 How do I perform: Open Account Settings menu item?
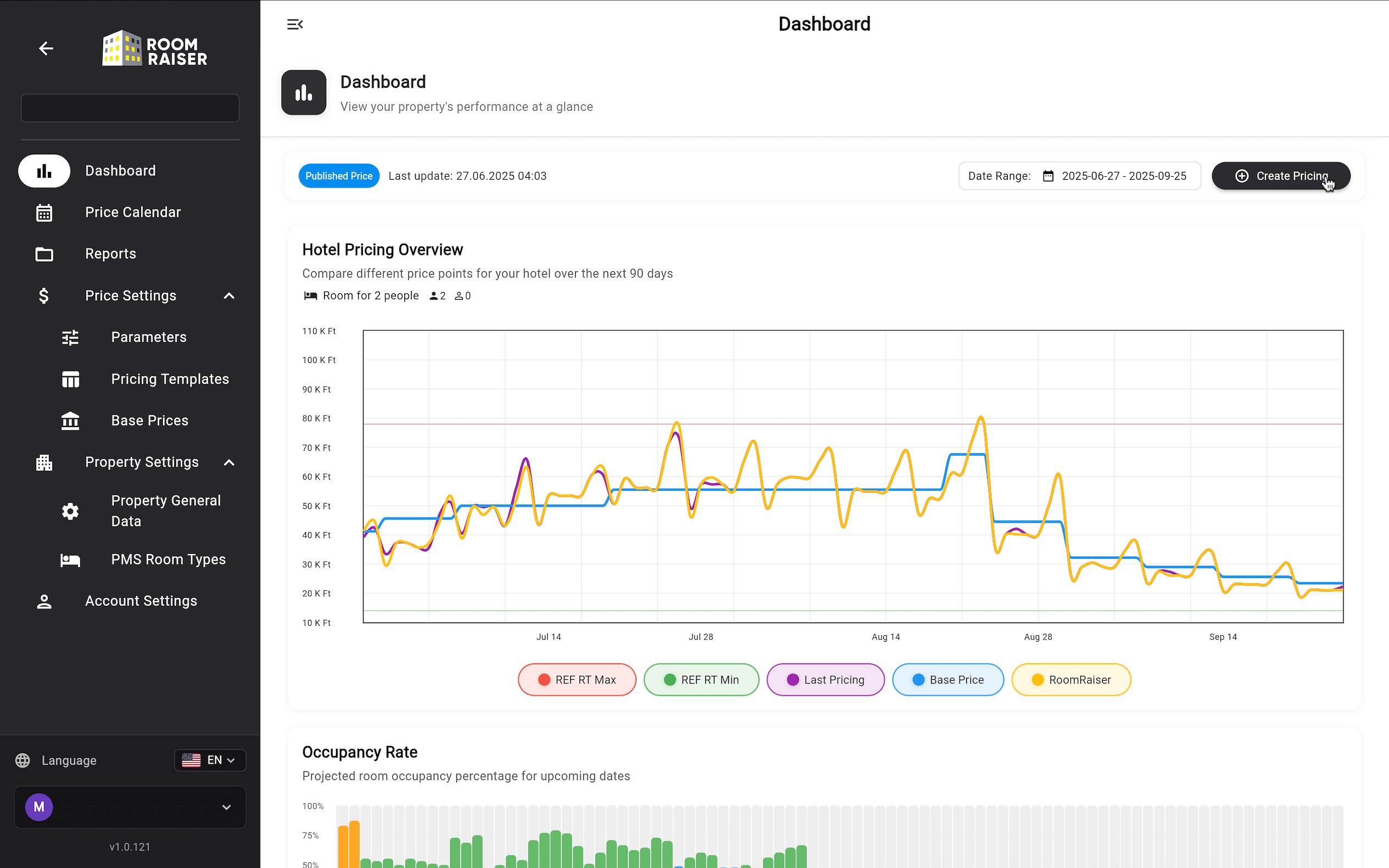tap(141, 601)
